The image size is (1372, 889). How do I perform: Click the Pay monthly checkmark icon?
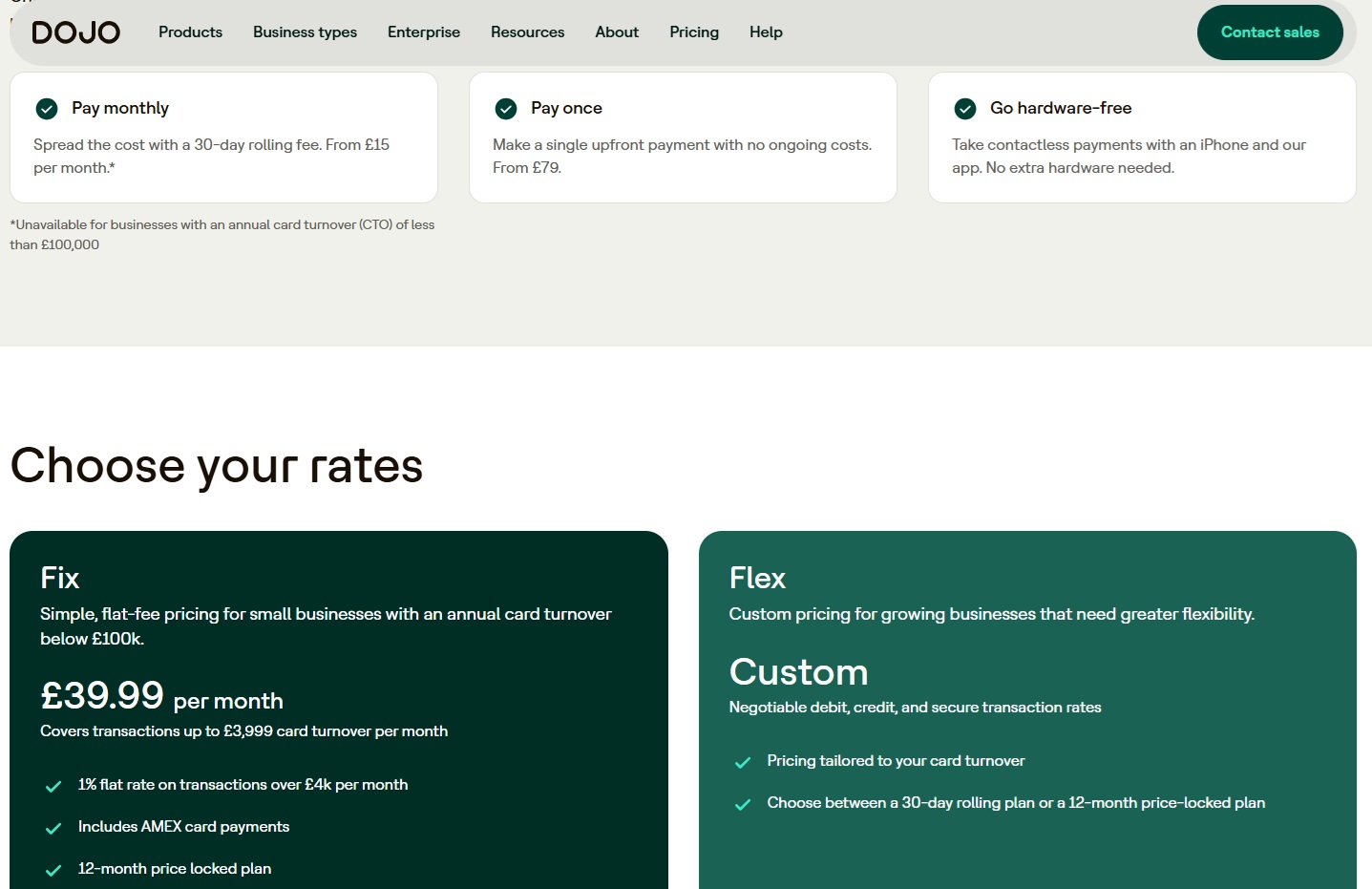tap(46, 108)
